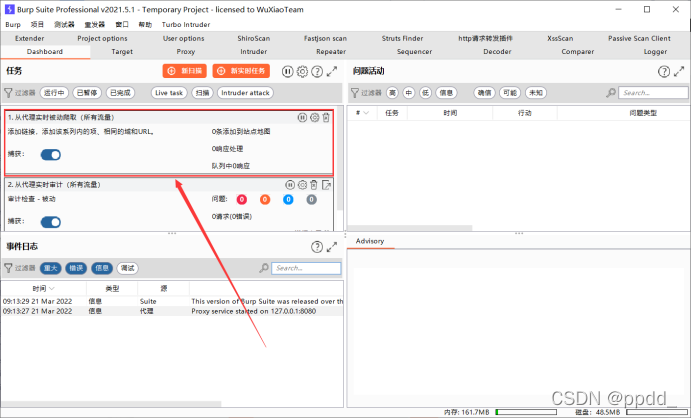692x418 pixels.
Task: Click the 类型 column header in event log
Action: click(x=112, y=289)
